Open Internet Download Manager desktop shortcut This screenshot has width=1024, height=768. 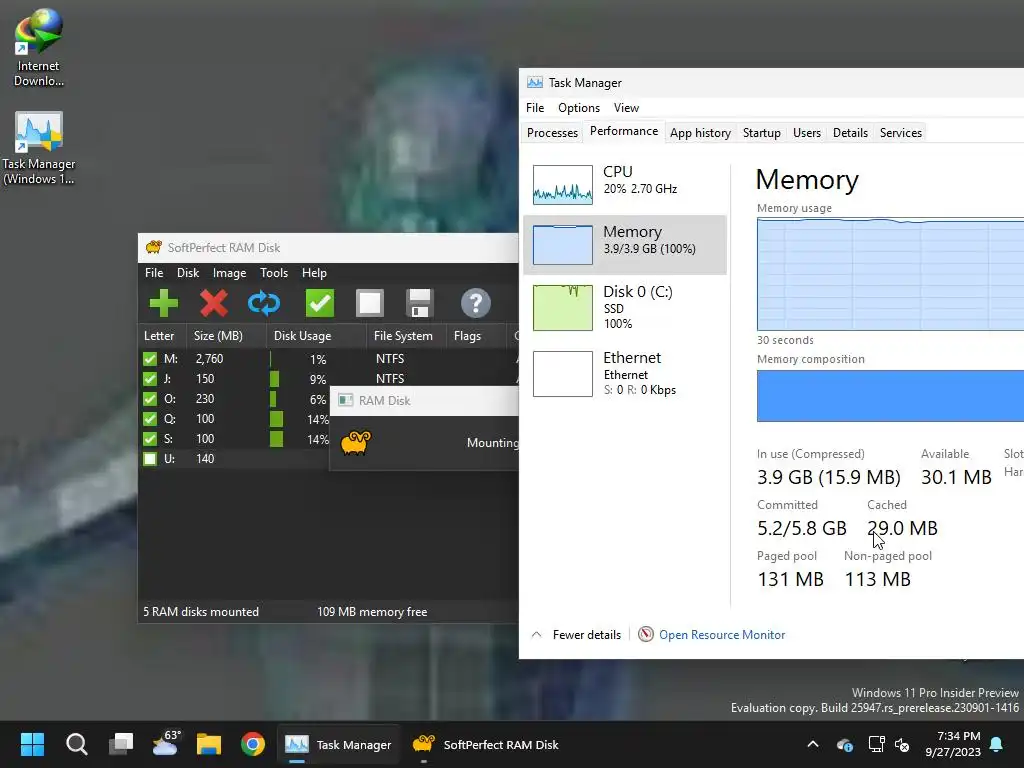pos(39,47)
